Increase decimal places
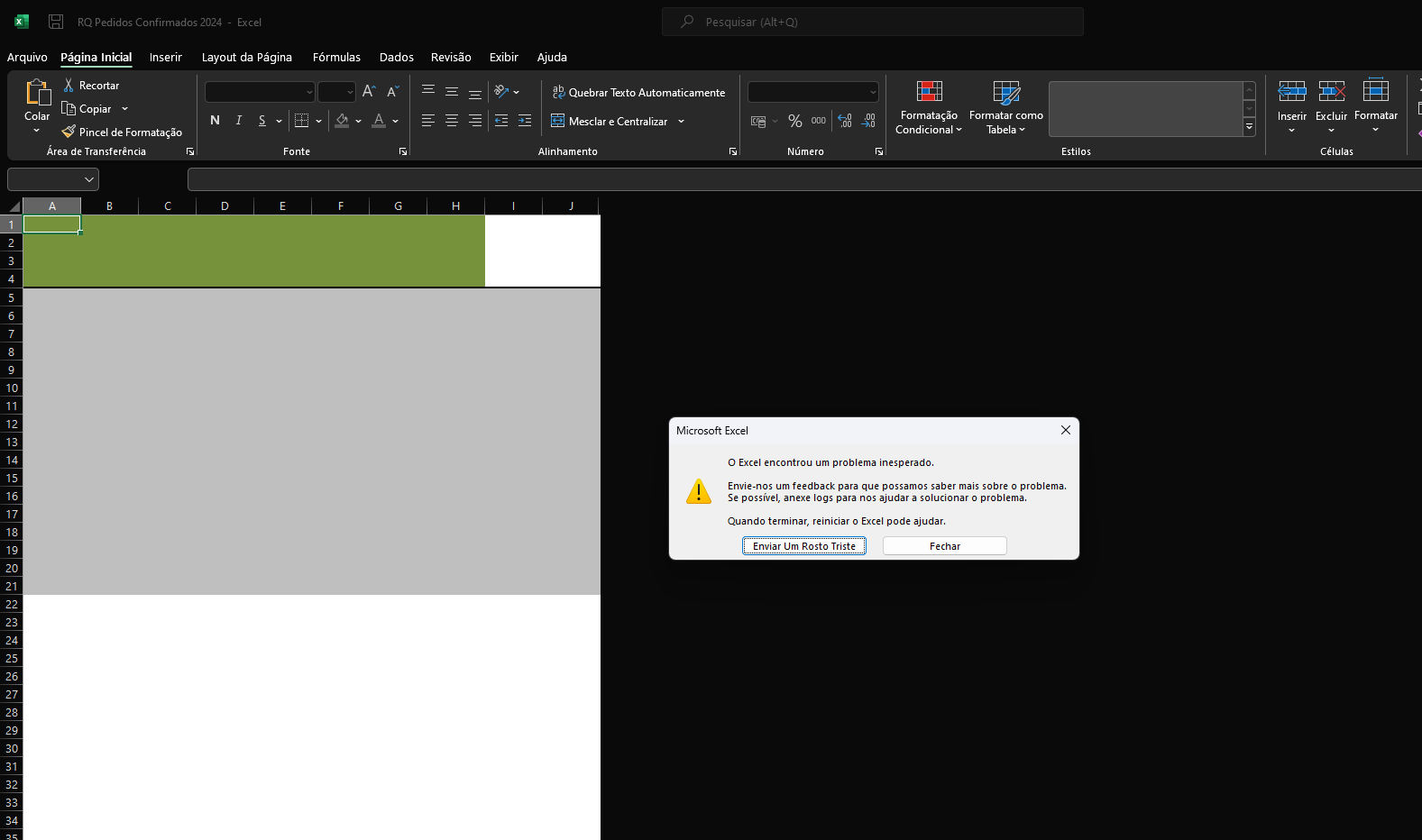 coord(845,121)
